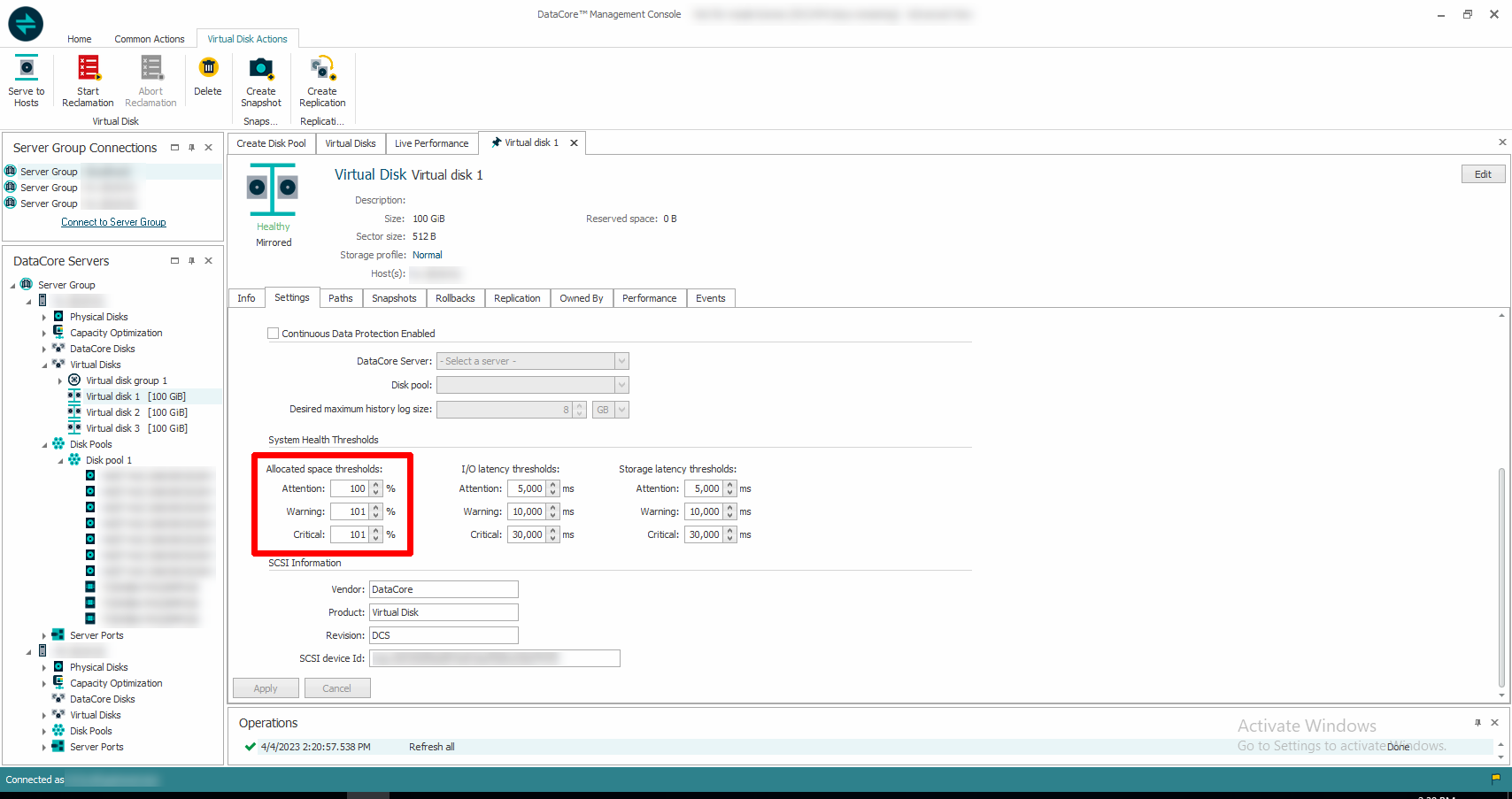The width and height of the screenshot is (1512, 799).
Task: Click the Create Replication icon
Action: 322,69
